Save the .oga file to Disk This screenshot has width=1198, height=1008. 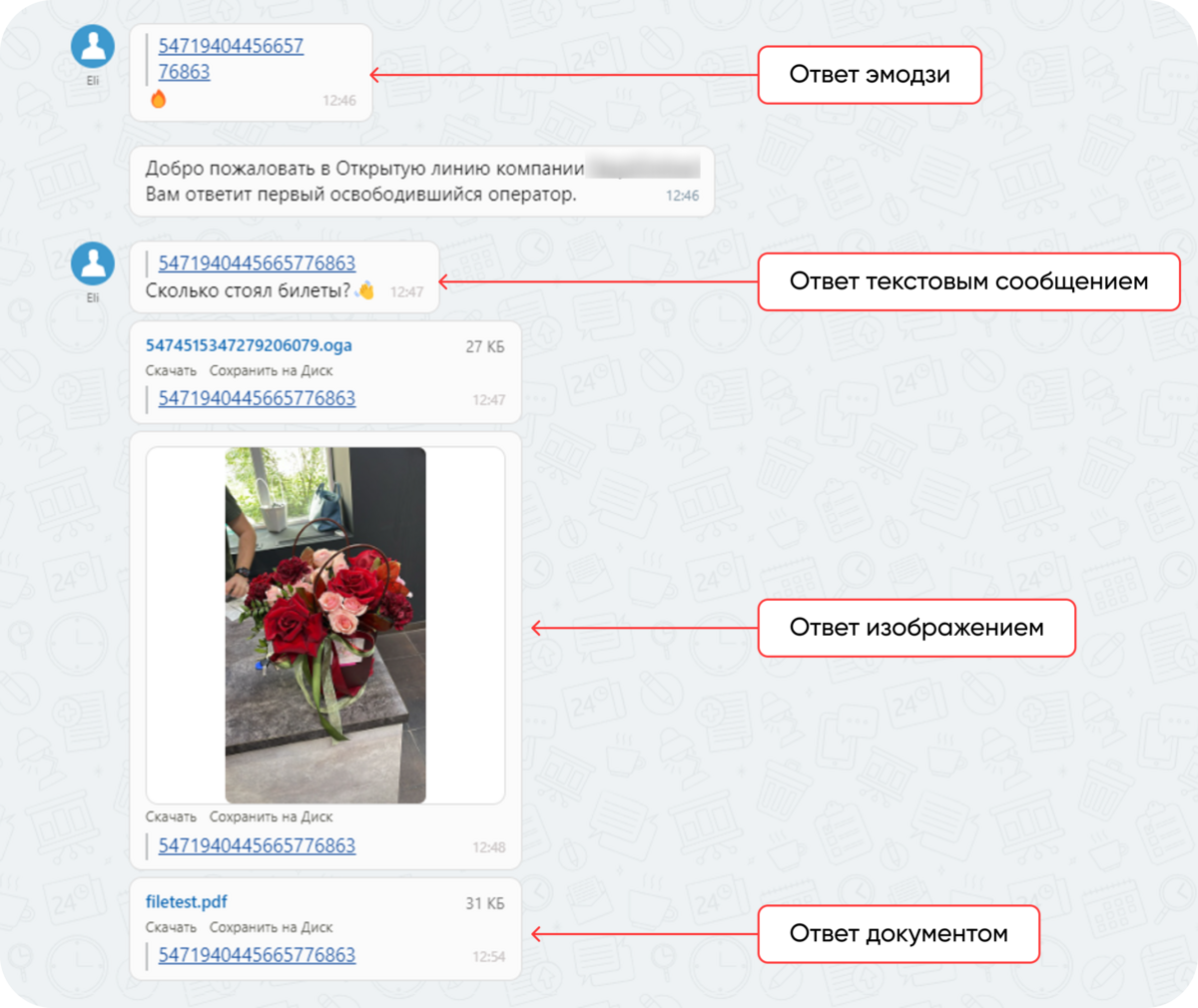pos(271,370)
